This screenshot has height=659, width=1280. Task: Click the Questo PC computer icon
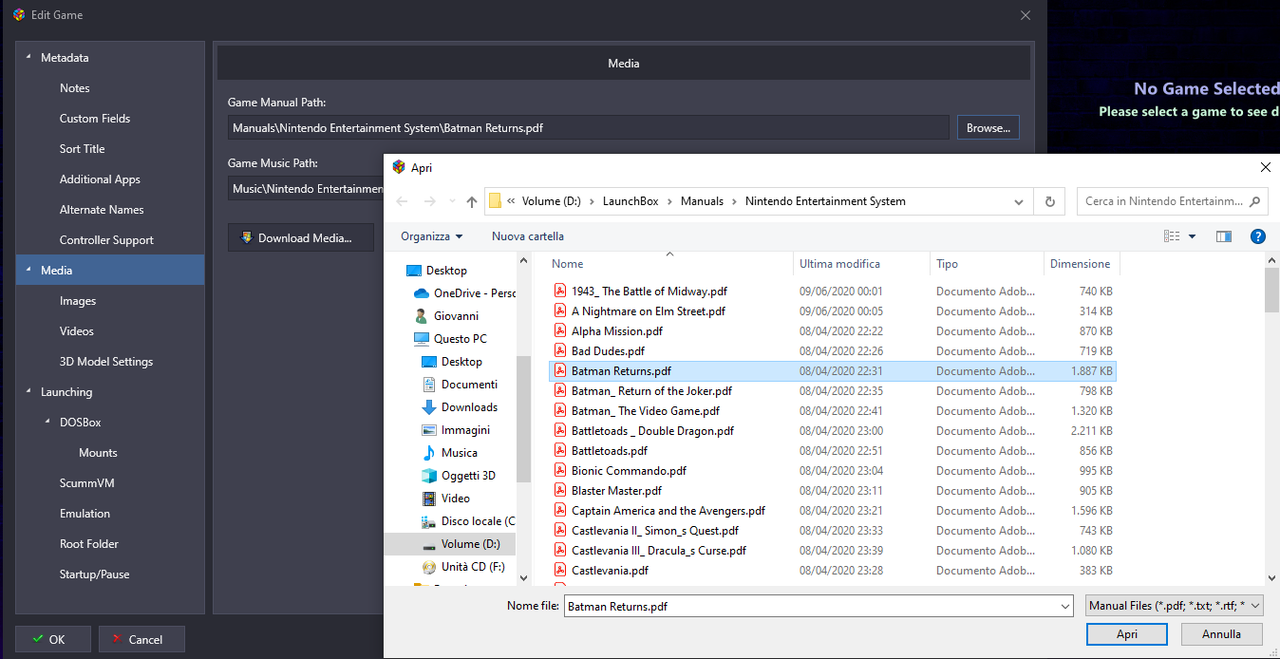tap(421, 339)
